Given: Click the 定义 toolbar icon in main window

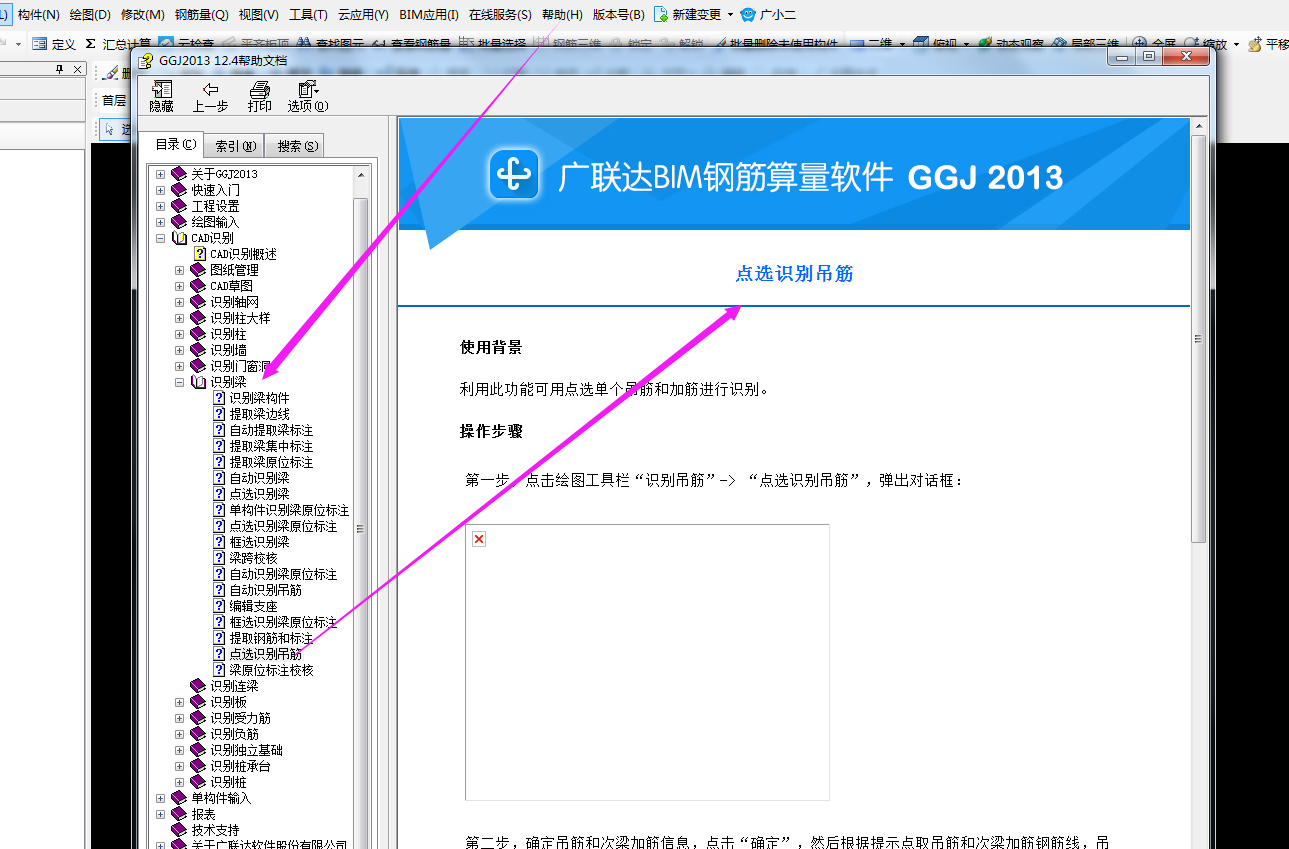Looking at the screenshot, I should [x=39, y=44].
